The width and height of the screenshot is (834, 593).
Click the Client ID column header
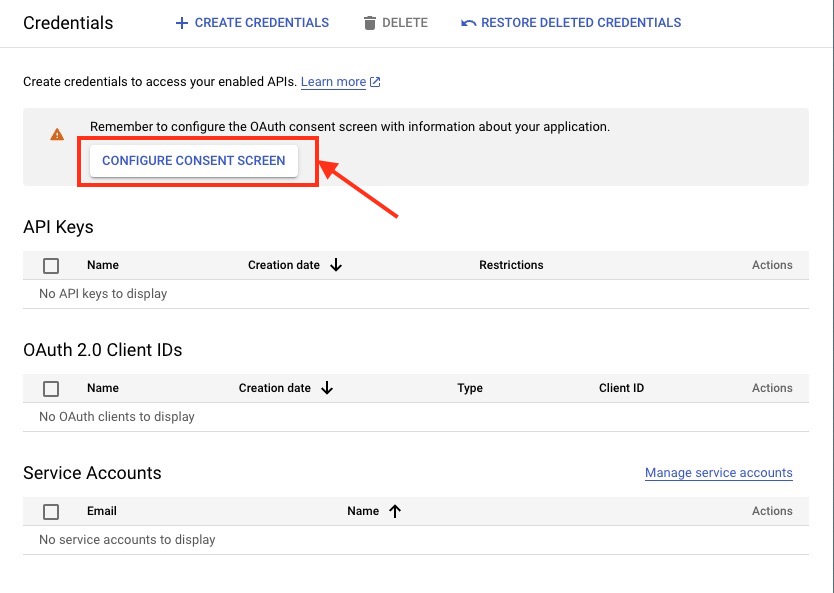click(x=621, y=388)
